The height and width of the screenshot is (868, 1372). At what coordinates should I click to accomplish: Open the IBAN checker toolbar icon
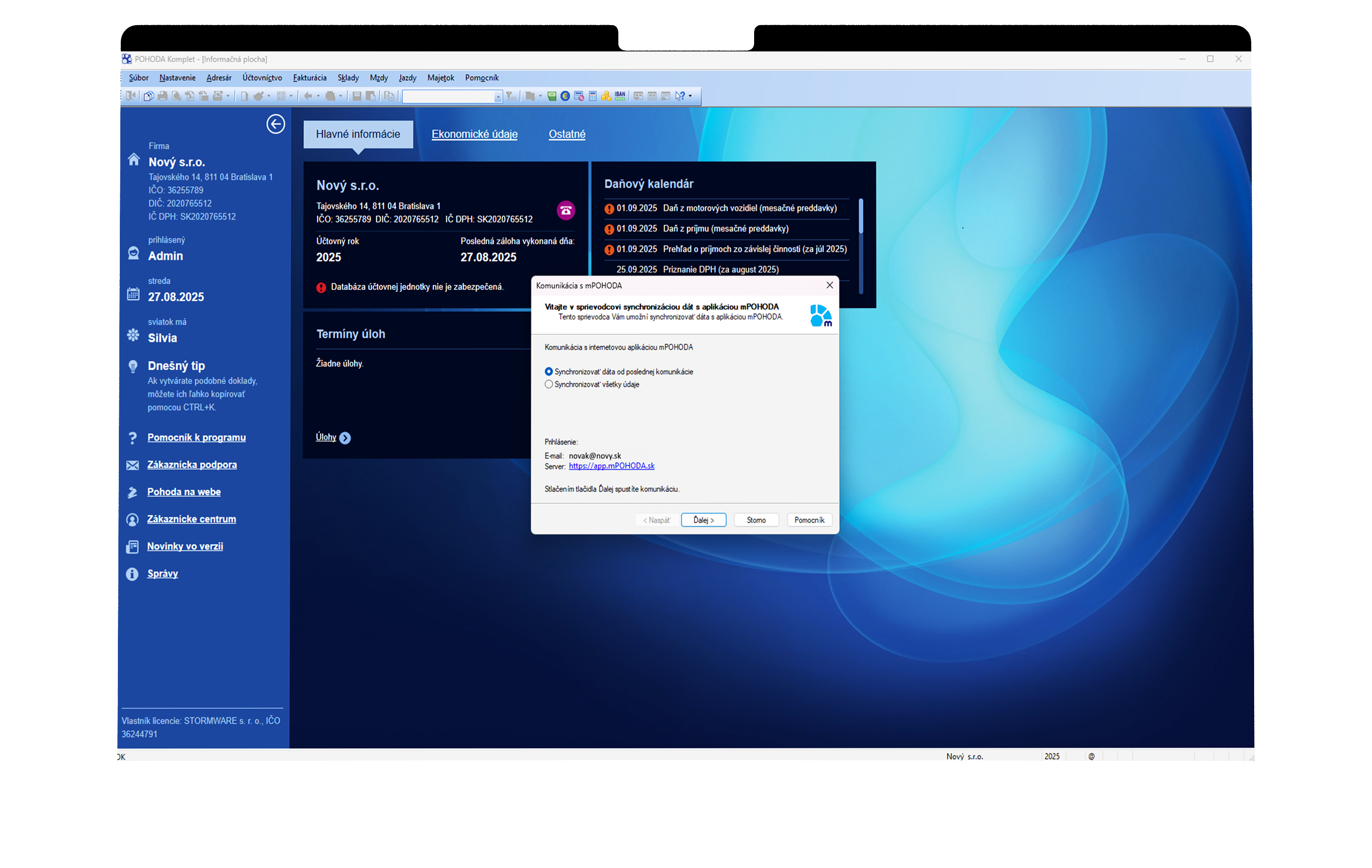620,96
